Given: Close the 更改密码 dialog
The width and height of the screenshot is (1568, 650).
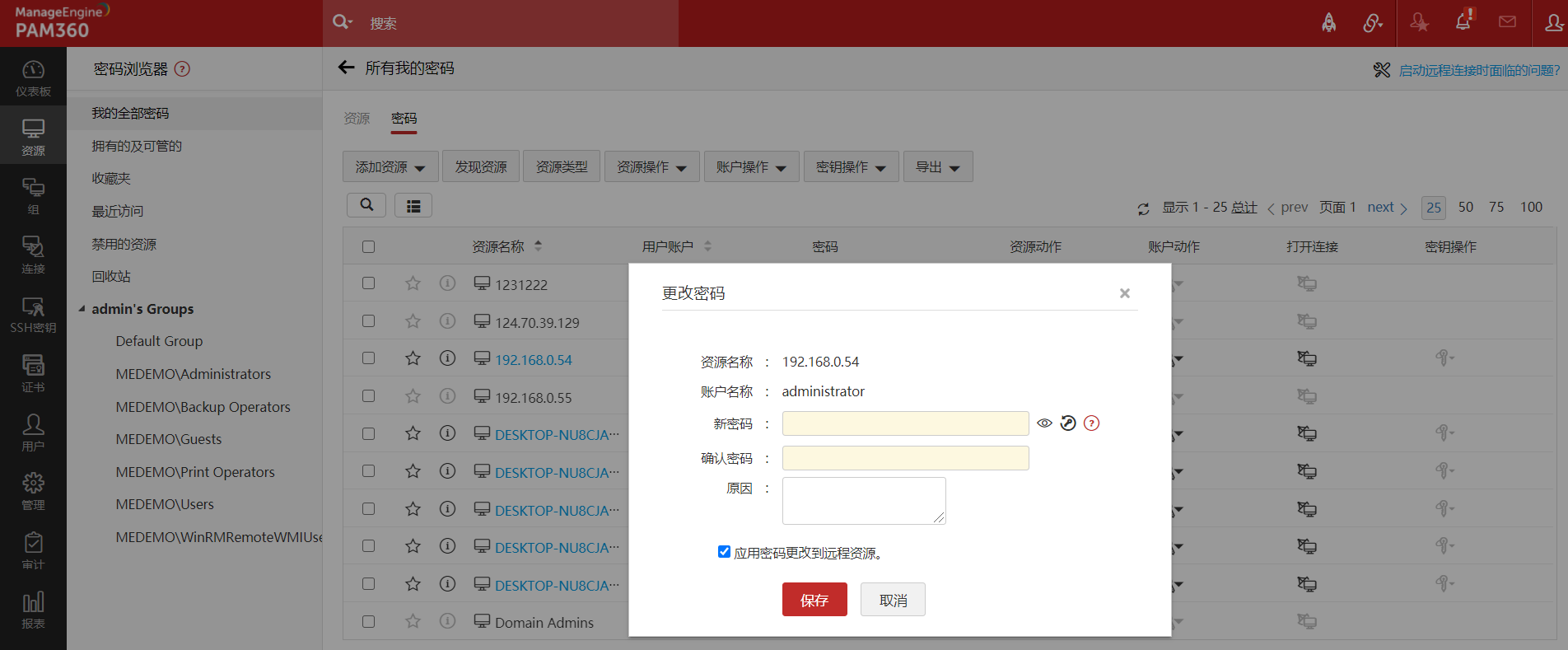Looking at the screenshot, I should pyautogui.click(x=1124, y=293).
